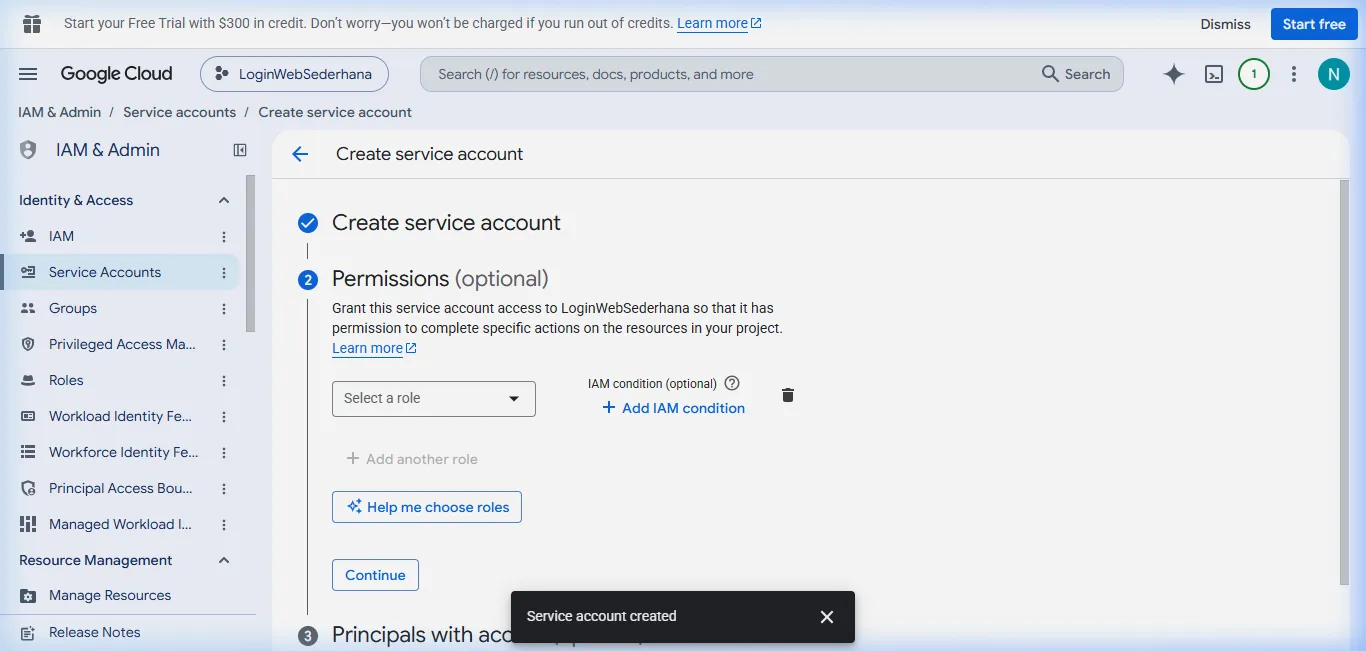
Task: Open the main navigation hamburger menu
Action: (x=28, y=74)
